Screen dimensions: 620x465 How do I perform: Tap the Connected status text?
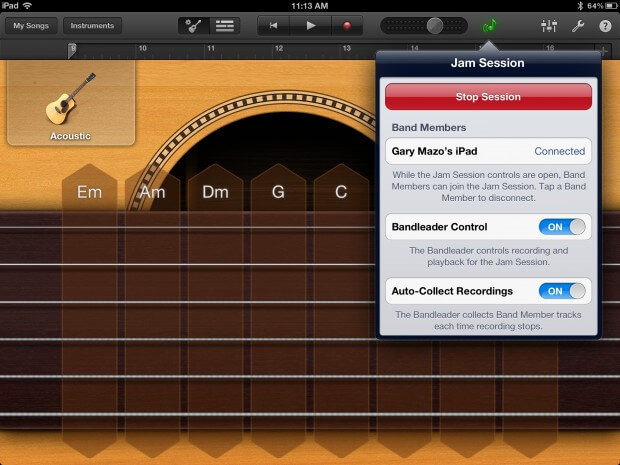tap(560, 151)
